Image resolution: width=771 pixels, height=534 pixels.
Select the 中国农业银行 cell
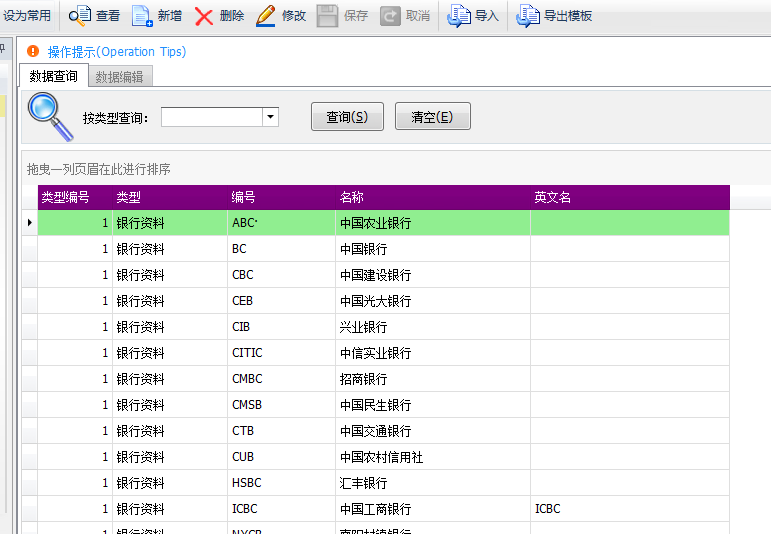[433, 223]
